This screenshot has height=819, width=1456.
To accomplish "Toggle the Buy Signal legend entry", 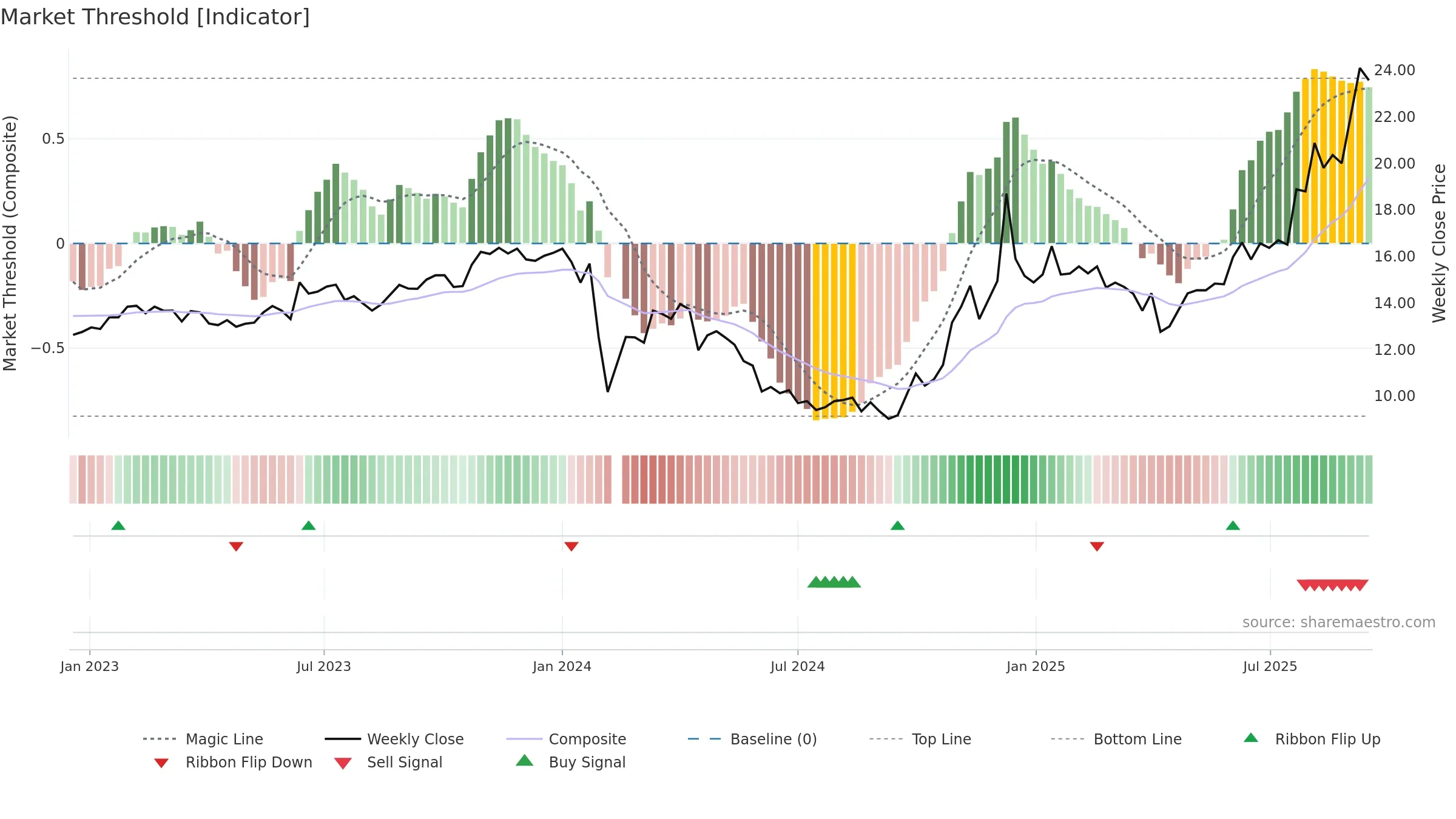I will tap(570, 762).
